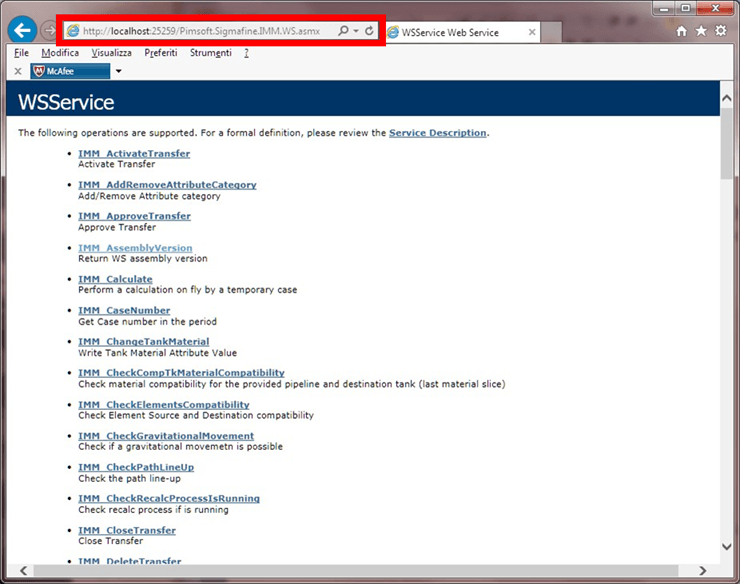Open the ? help menu
Viewport: 740px width, 584px height.
click(246, 53)
